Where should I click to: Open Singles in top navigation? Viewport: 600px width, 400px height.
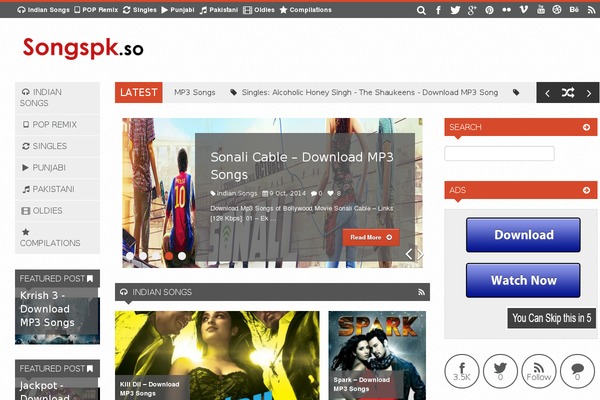point(140,10)
